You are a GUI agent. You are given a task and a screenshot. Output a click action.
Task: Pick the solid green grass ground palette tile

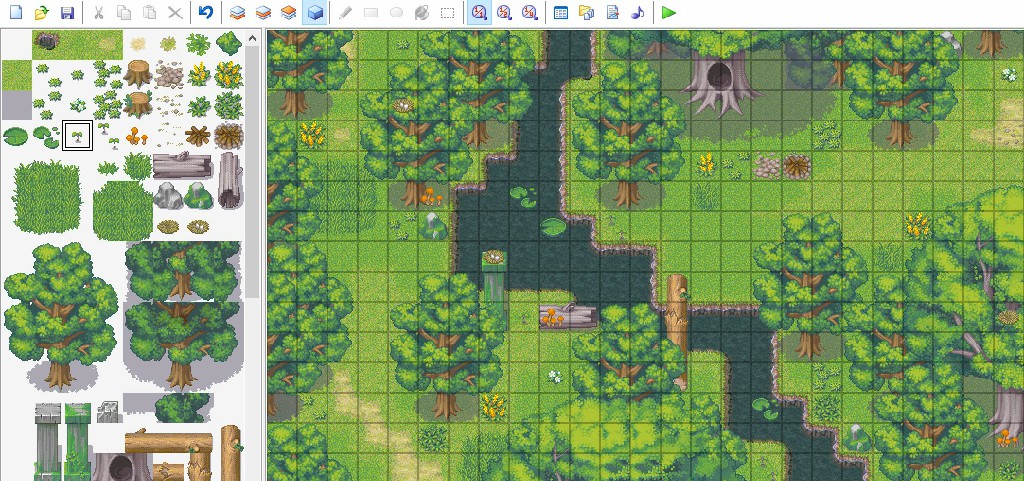pos(16,76)
